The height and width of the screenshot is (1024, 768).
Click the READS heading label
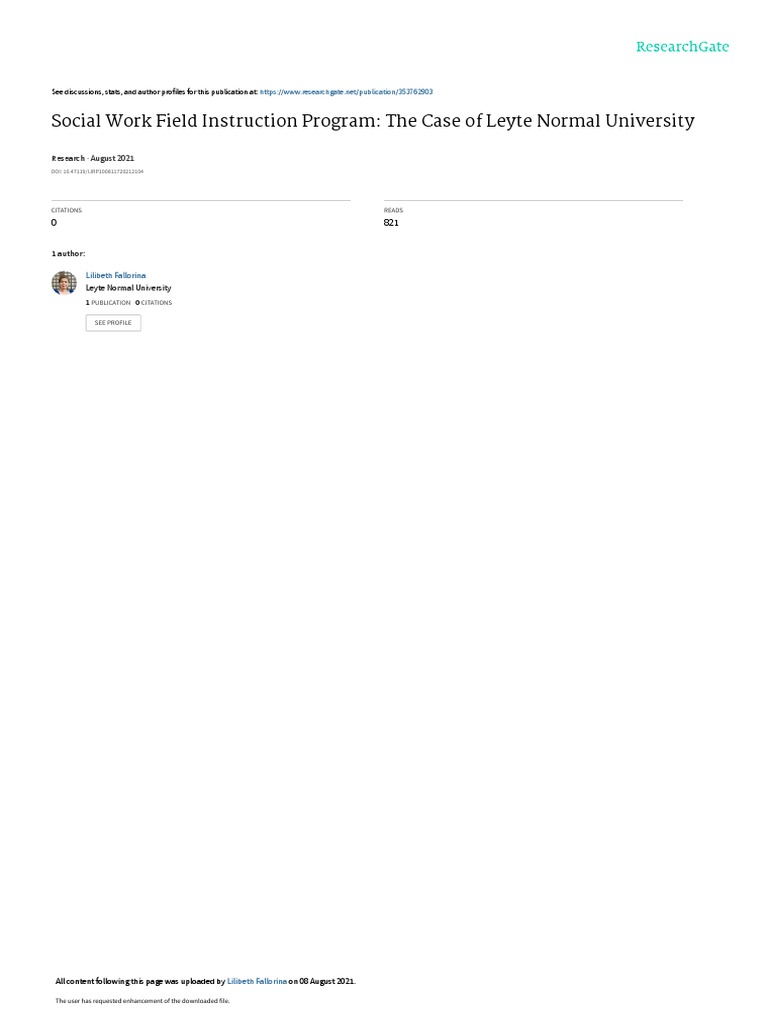coord(393,210)
